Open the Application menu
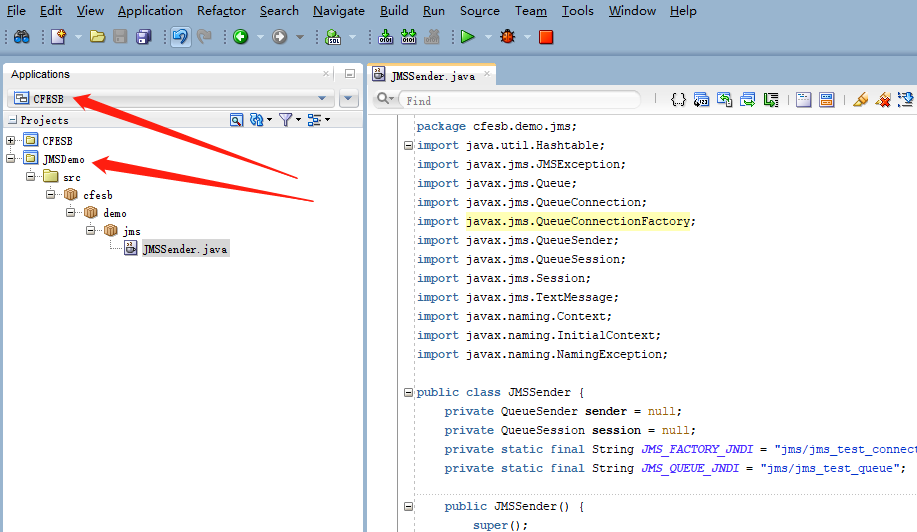The height and width of the screenshot is (532, 917). [x=150, y=11]
